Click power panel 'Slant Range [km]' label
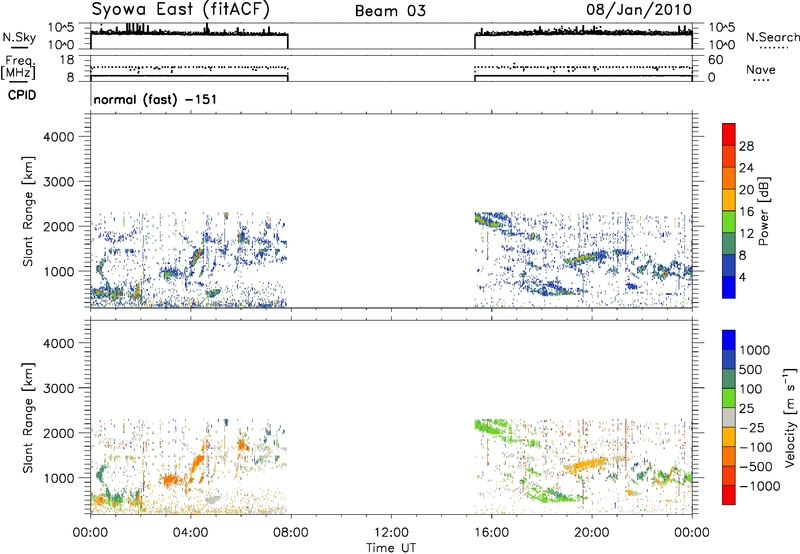Viewport: 800px width, 554px height. click(28, 211)
